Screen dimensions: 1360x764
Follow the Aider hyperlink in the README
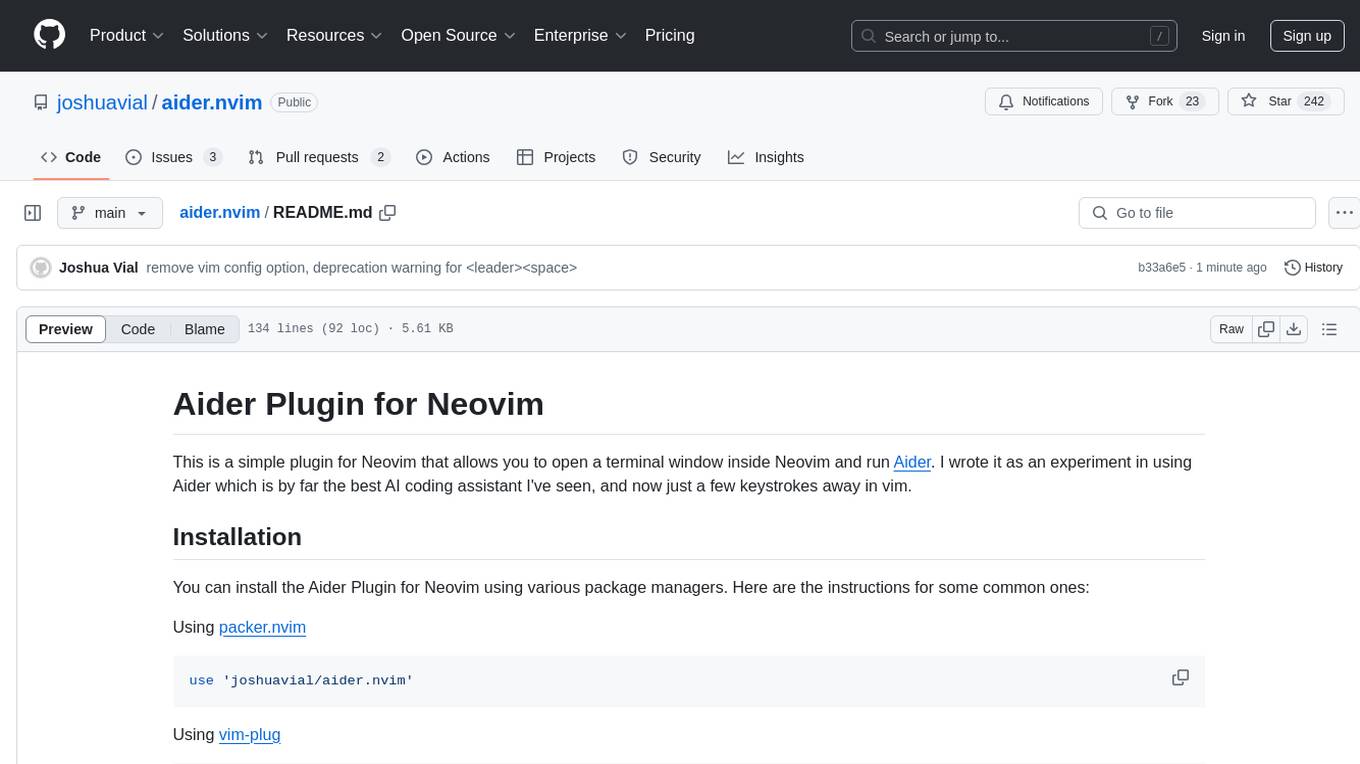[x=912, y=462]
